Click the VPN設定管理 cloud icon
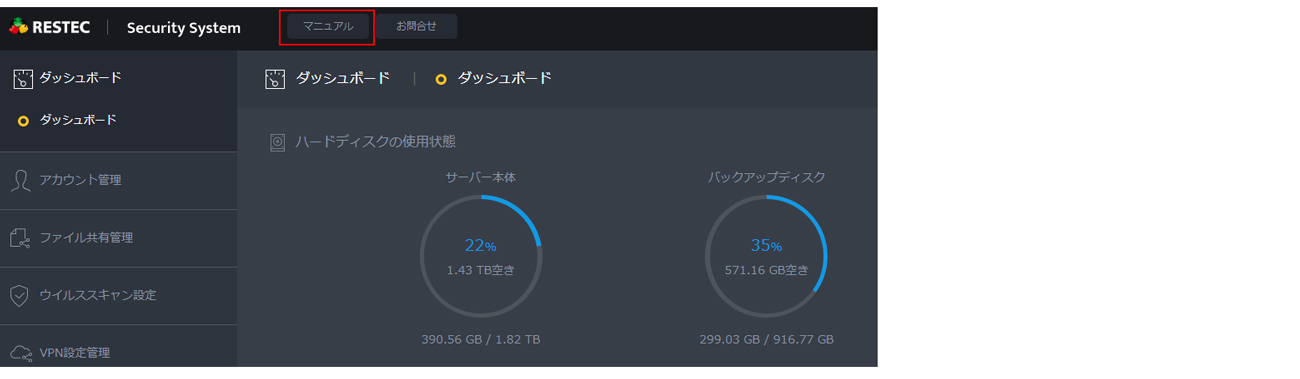Viewport: 1300px width, 379px height. click(21, 353)
